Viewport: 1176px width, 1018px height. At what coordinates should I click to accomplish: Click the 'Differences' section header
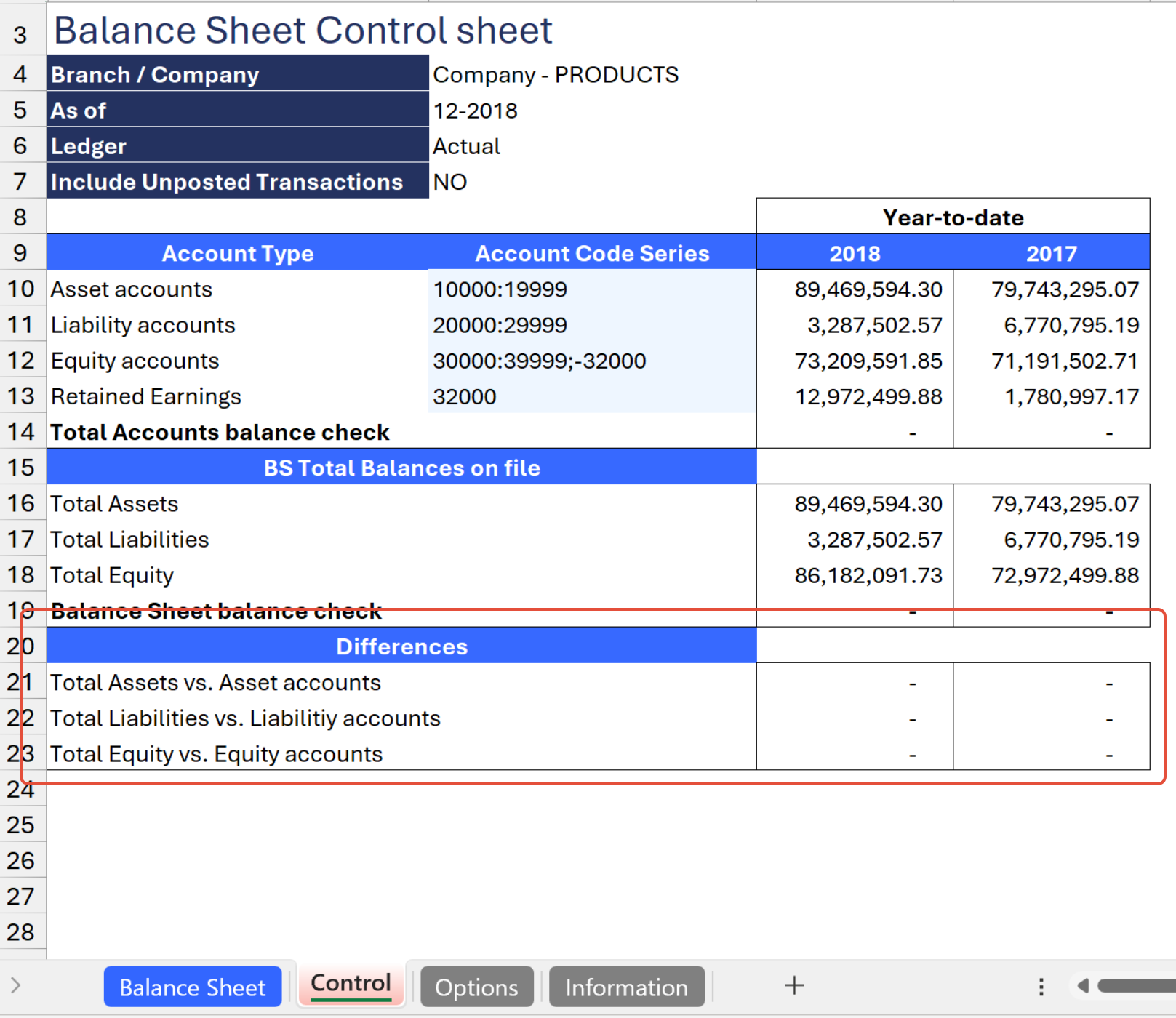click(x=401, y=646)
